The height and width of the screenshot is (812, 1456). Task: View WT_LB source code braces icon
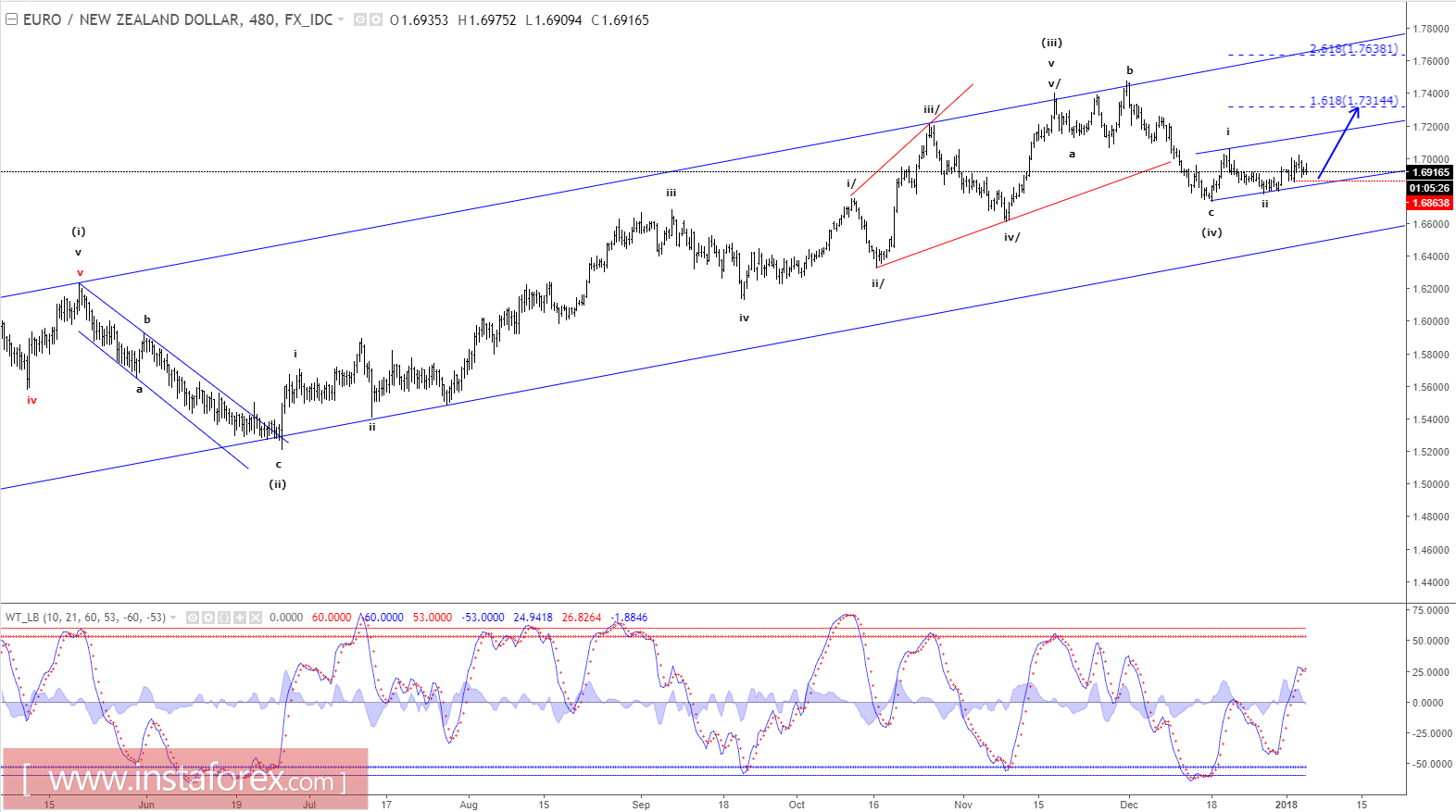coord(224,618)
